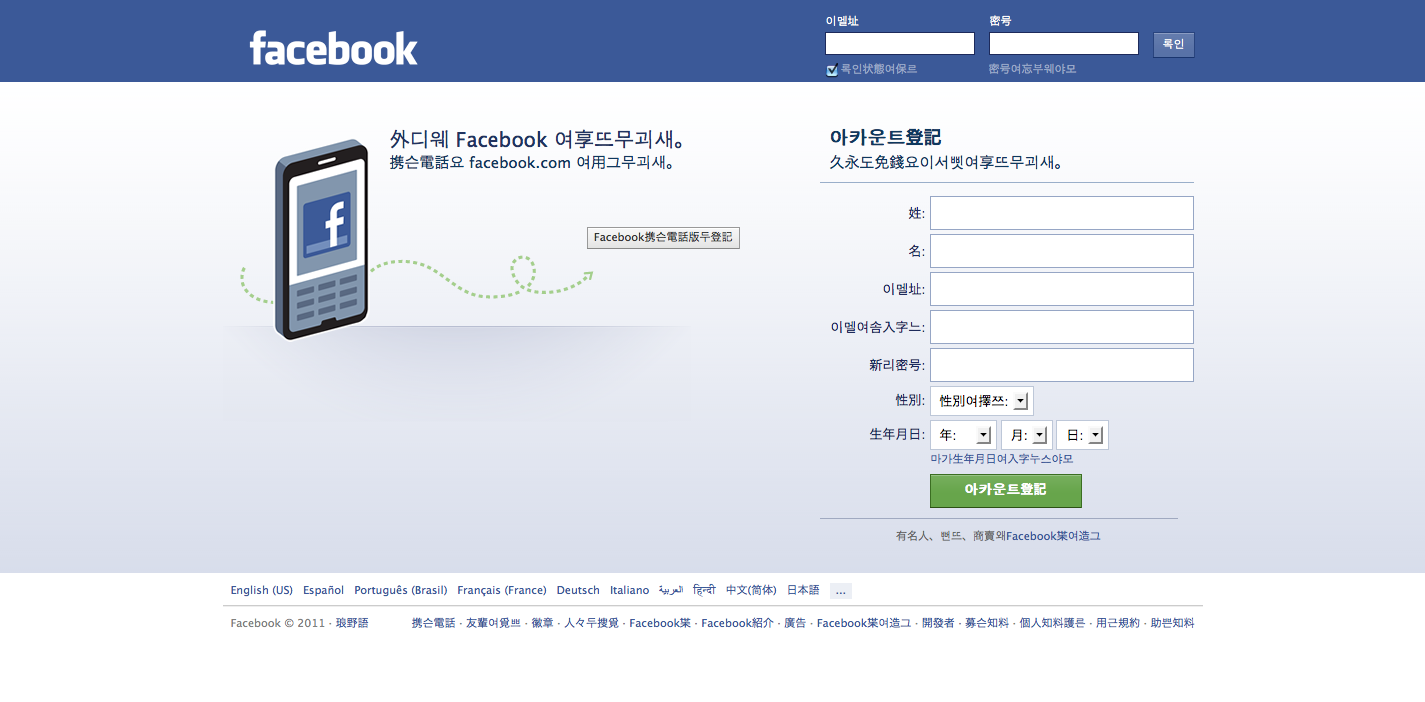Open the 個人知料護른 privacy footer link
The width and height of the screenshot is (1425, 702).
click(1052, 623)
